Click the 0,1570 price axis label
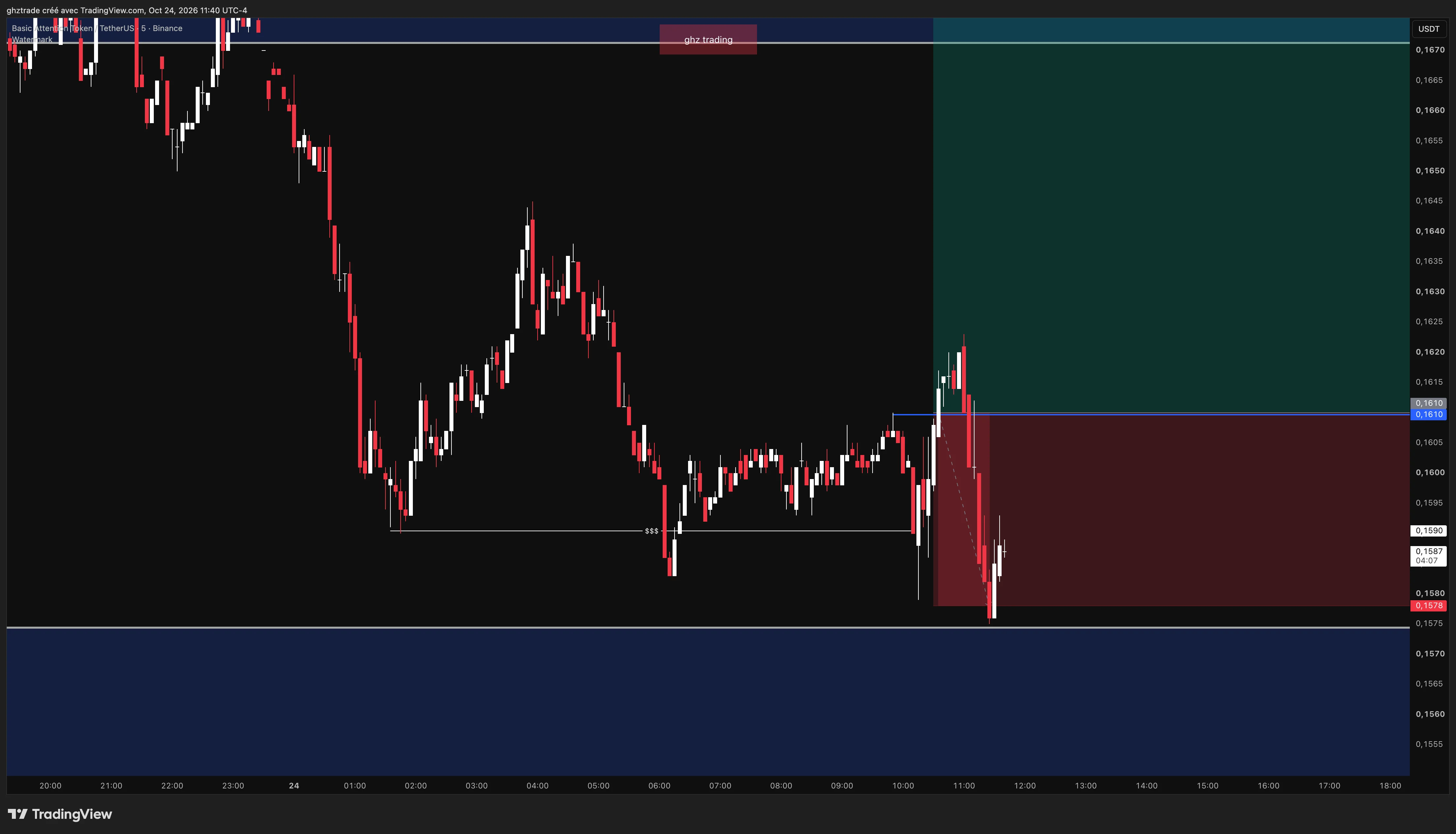Screen dimensions: 1456x834 [1430, 654]
